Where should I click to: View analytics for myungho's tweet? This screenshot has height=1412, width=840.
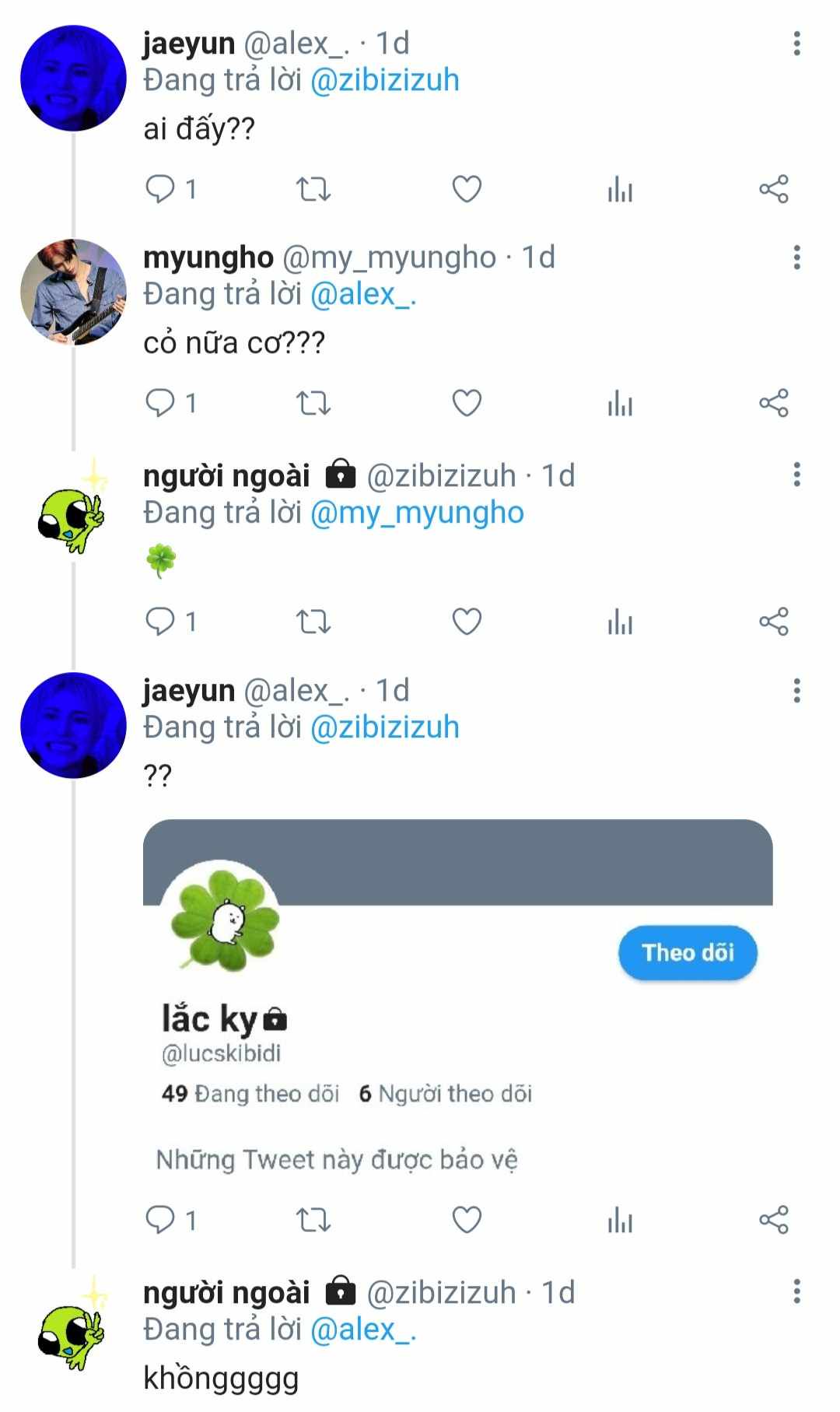pos(620,403)
